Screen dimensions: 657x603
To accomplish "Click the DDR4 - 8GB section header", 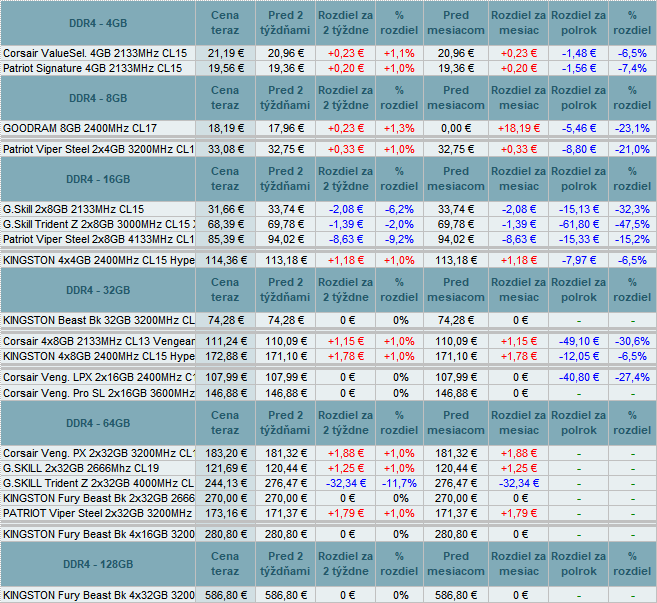I will [98, 98].
